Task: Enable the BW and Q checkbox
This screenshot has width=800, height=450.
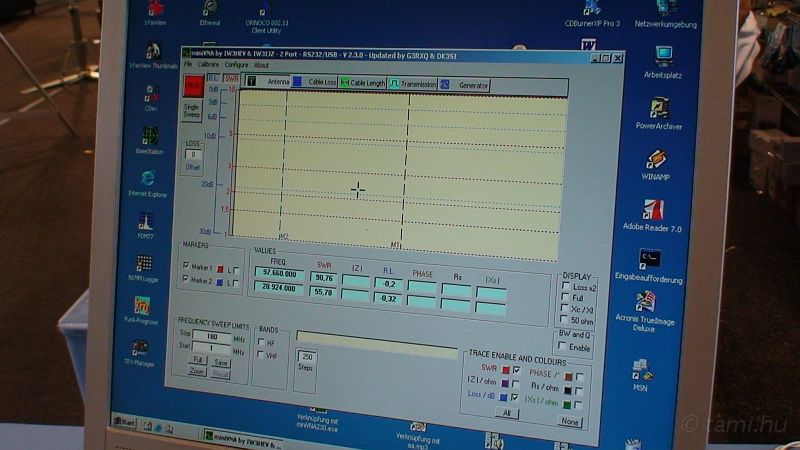Action: (x=561, y=346)
